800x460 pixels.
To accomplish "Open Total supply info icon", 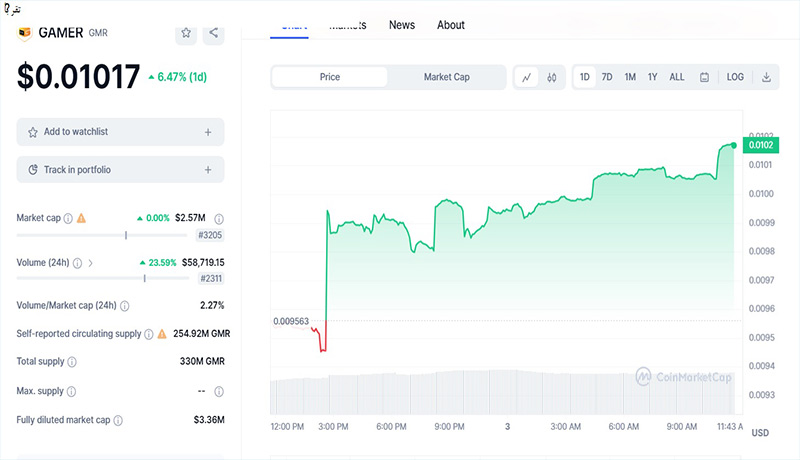I will point(72,362).
